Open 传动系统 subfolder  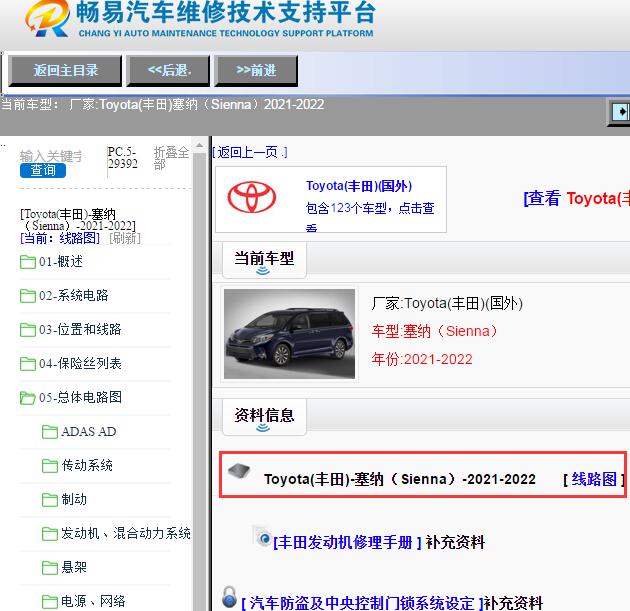[86, 466]
